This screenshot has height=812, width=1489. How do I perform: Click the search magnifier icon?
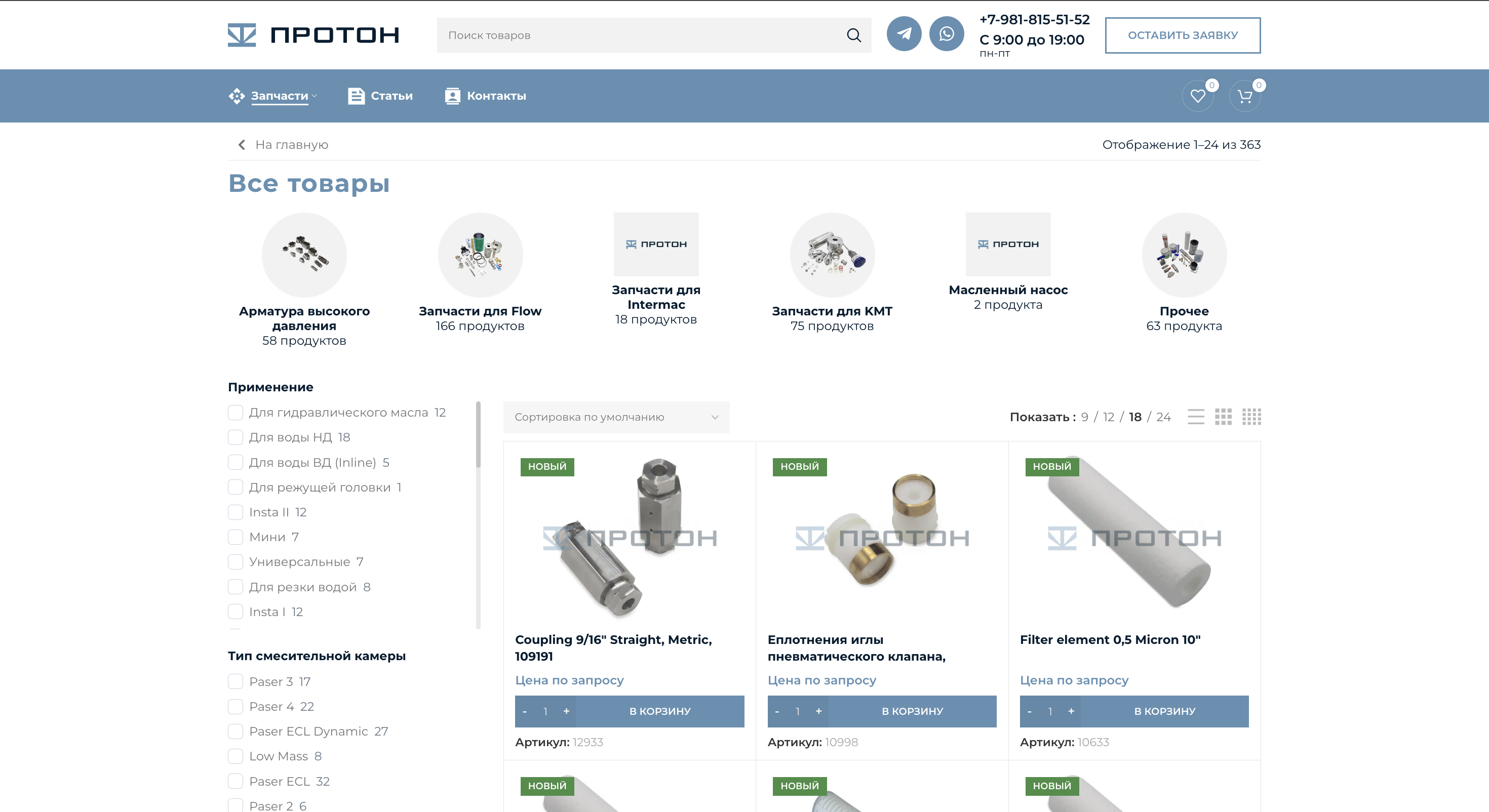tap(854, 35)
